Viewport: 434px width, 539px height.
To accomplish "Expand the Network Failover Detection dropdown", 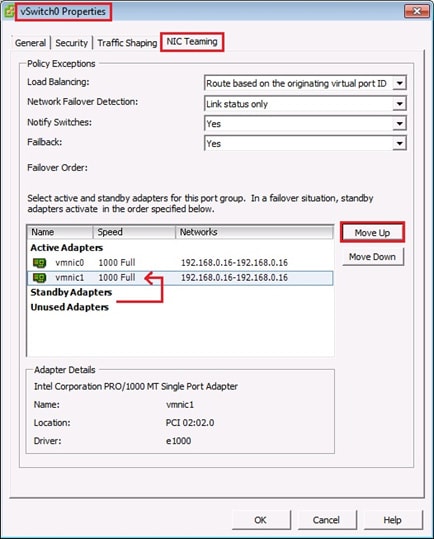I will 399,103.
